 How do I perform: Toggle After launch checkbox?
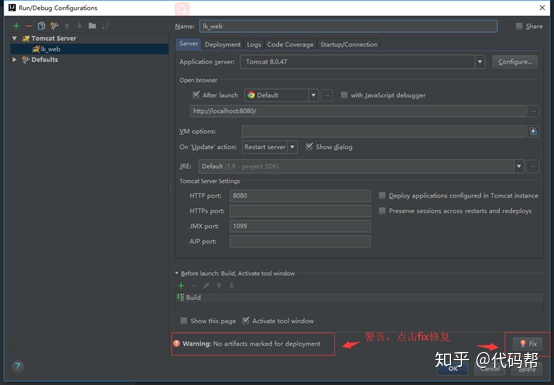point(196,95)
